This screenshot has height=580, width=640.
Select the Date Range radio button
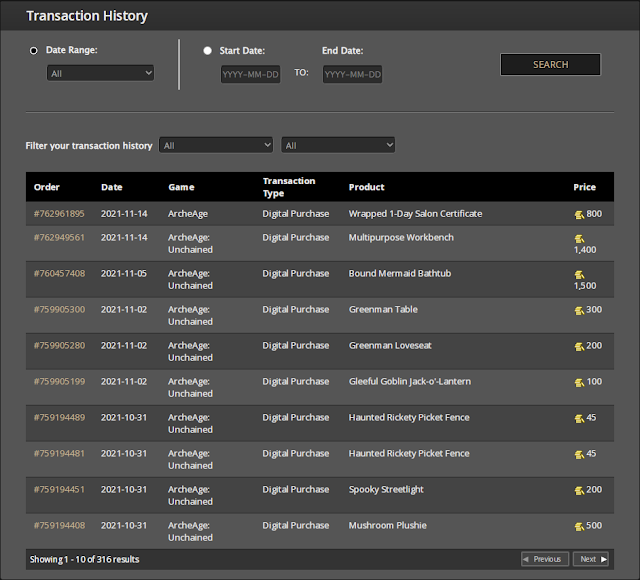[x=34, y=50]
